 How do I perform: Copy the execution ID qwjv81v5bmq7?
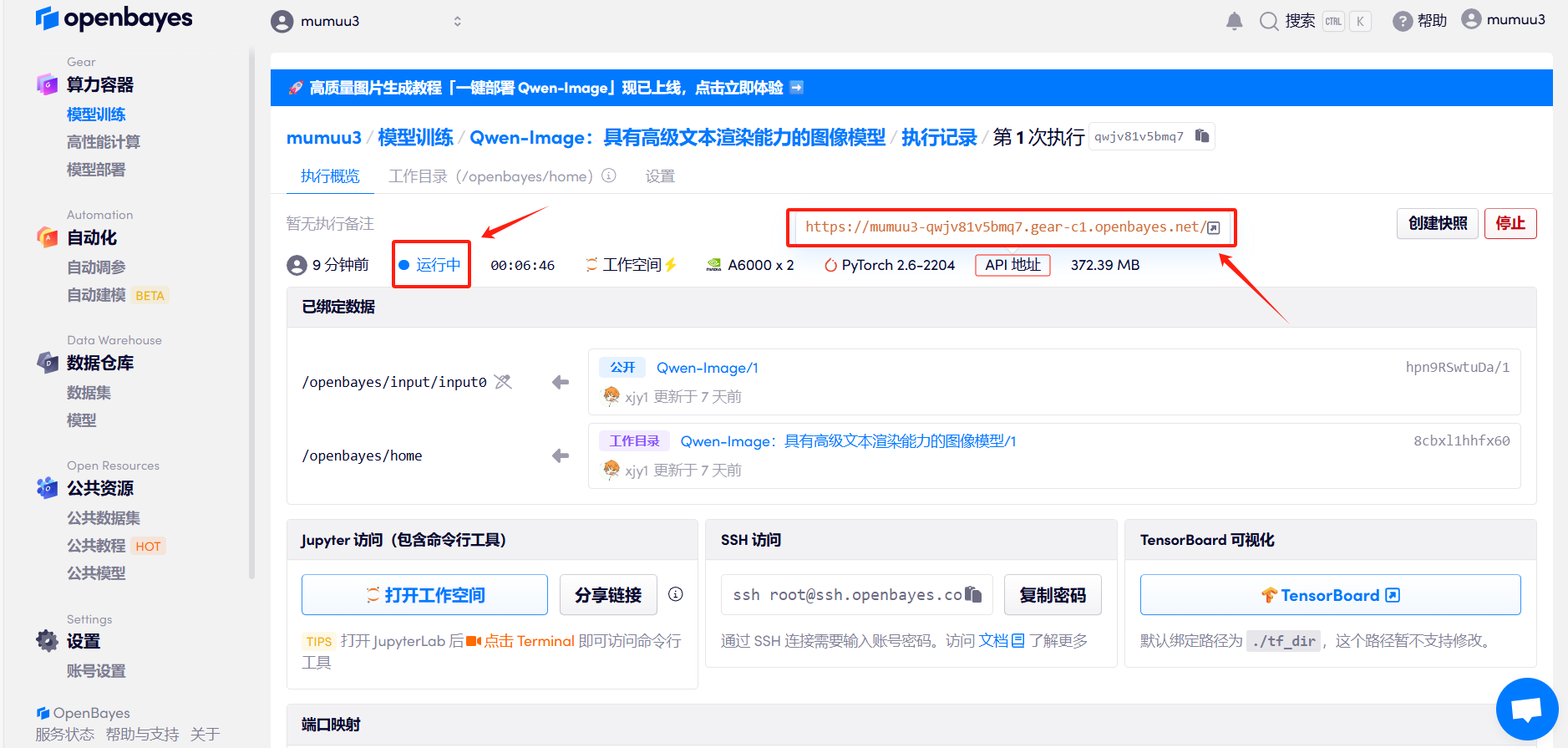(x=1202, y=135)
